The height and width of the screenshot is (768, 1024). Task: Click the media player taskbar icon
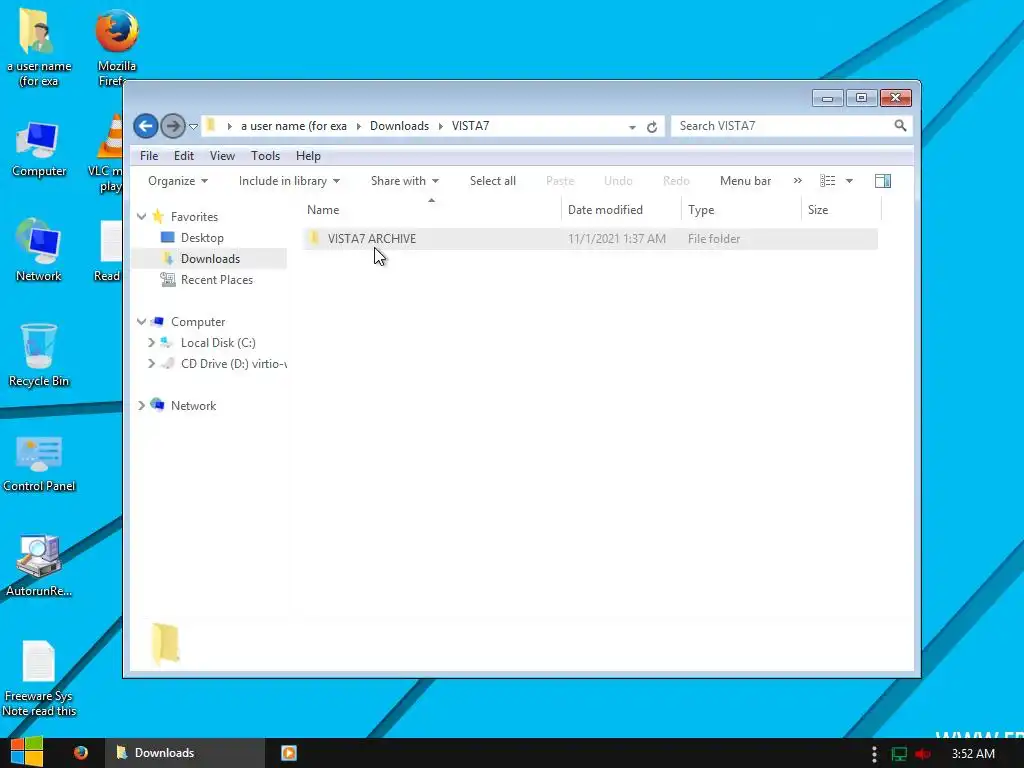289,753
